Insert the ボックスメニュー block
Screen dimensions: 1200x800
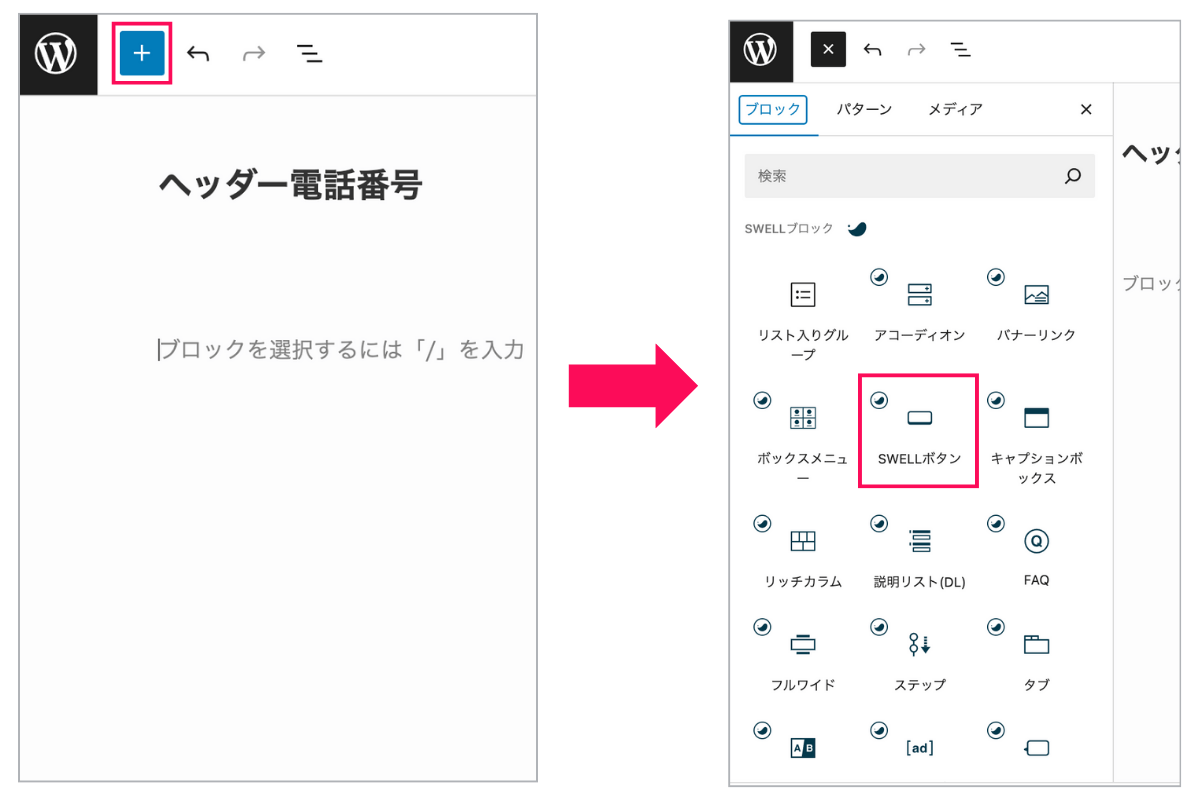coord(803,439)
